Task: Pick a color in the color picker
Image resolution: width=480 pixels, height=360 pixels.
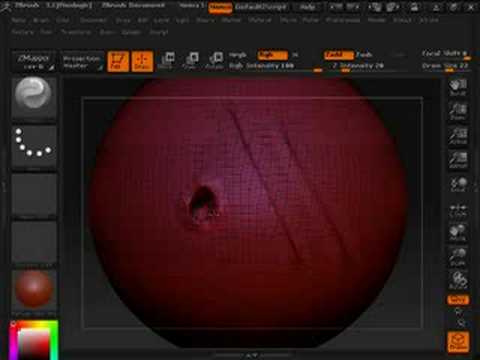Action: tap(34, 340)
